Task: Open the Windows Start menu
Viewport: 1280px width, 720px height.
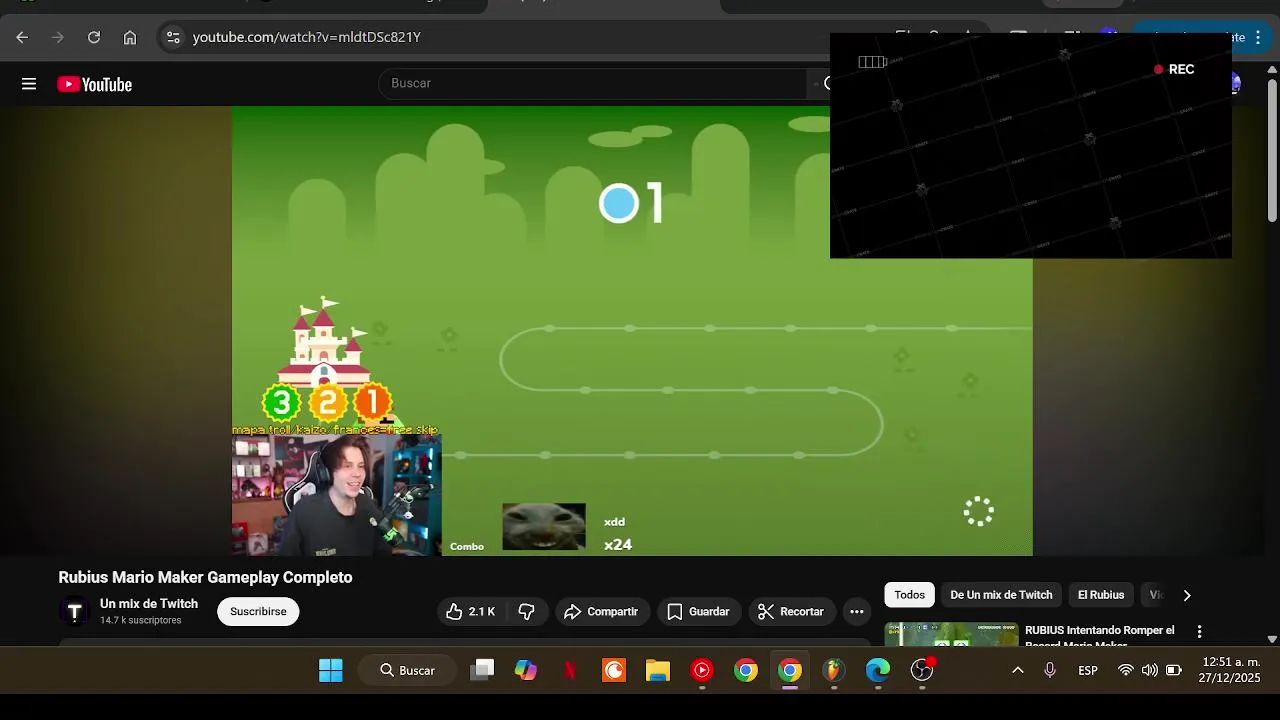Action: [x=331, y=670]
